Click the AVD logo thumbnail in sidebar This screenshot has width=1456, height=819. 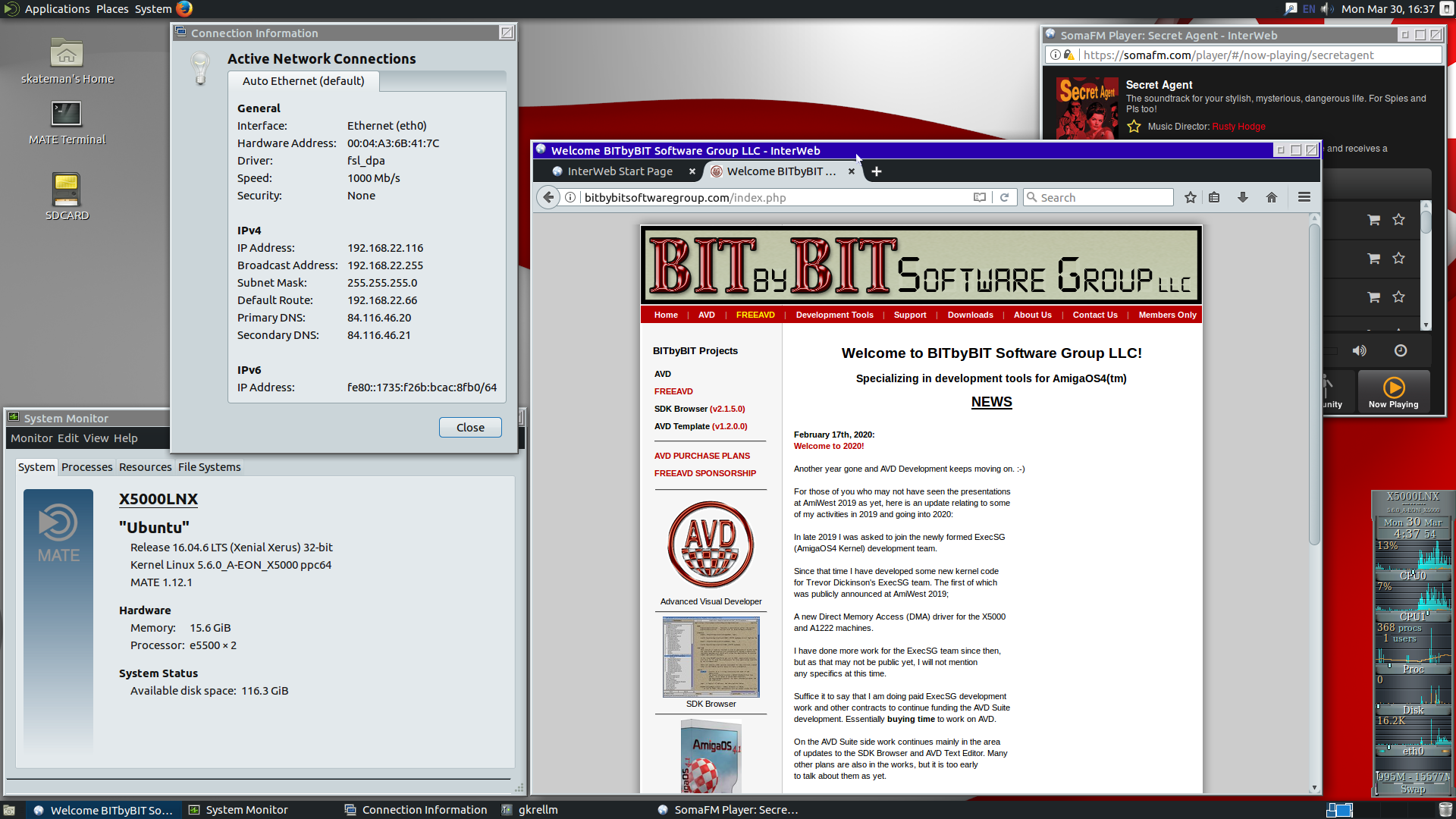[711, 544]
